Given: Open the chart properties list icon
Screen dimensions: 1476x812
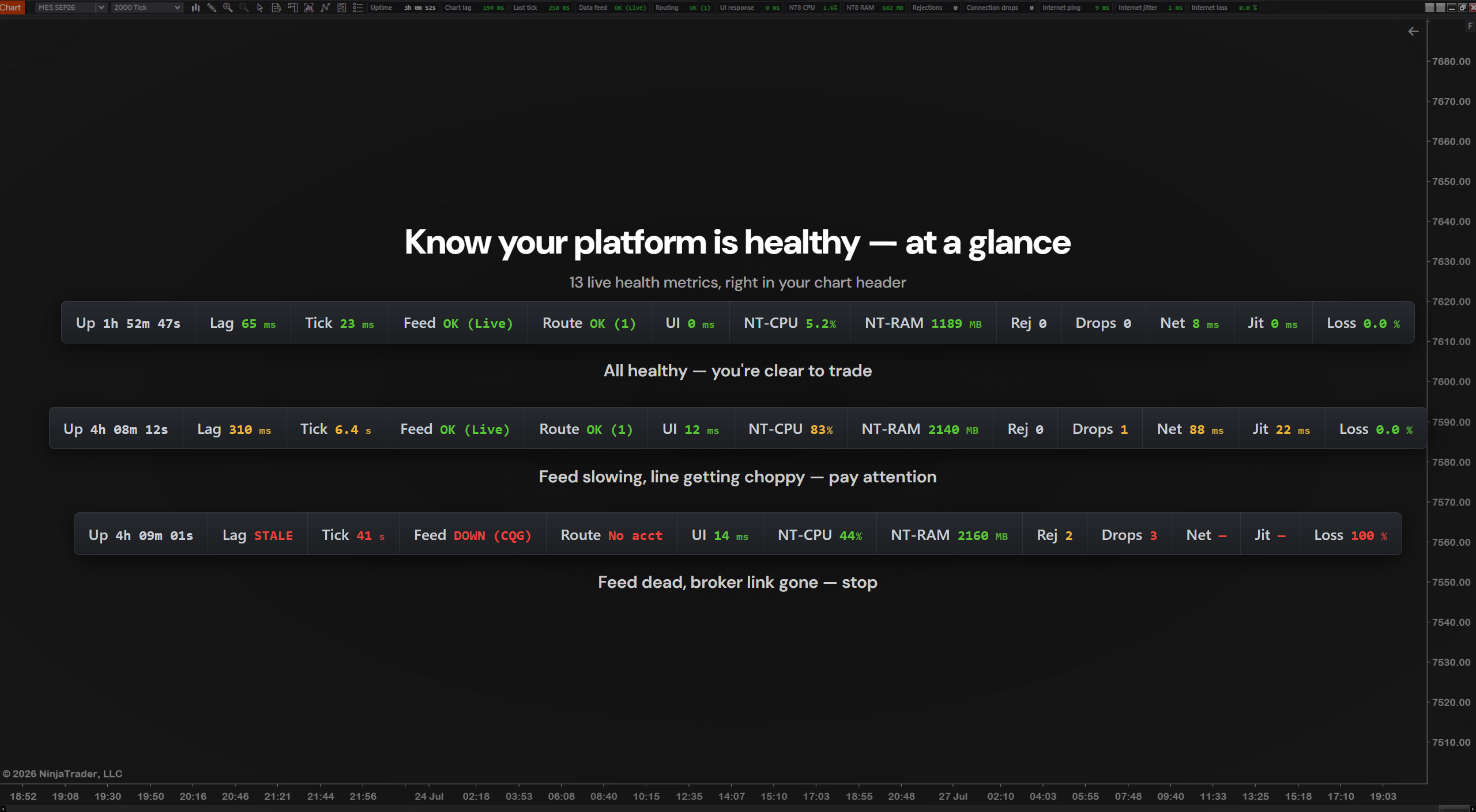Looking at the screenshot, I should click(357, 7).
